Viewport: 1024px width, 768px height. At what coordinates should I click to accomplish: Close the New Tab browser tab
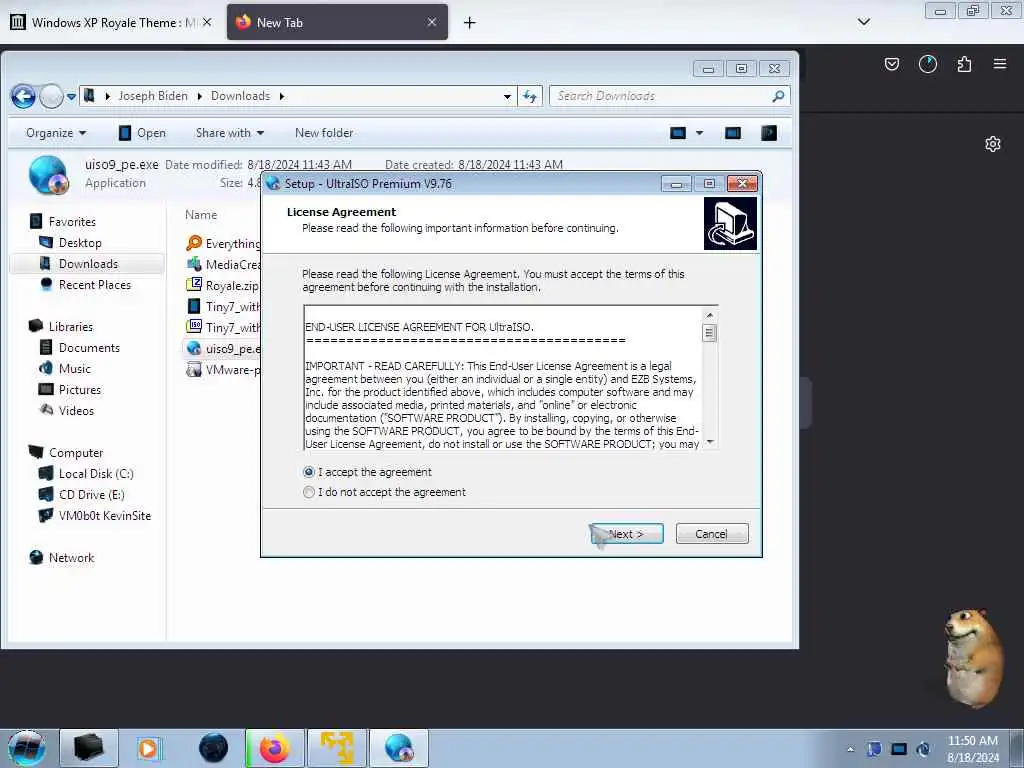(x=432, y=22)
